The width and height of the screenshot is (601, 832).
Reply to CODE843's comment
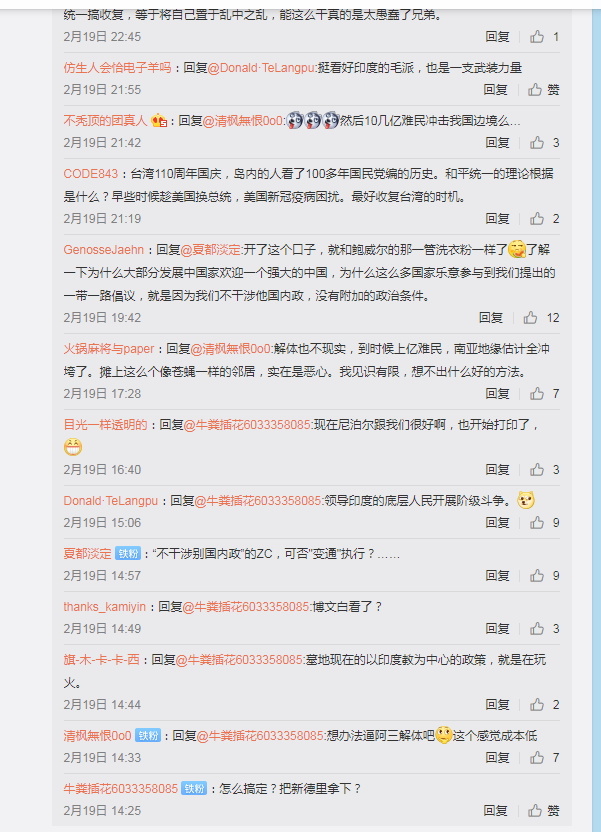click(x=497, y=219)
